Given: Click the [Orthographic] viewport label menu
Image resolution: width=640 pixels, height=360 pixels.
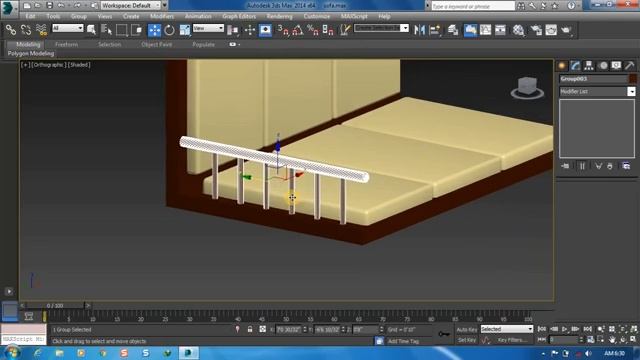Looking at the screenshot, I should tap(48, 64).
